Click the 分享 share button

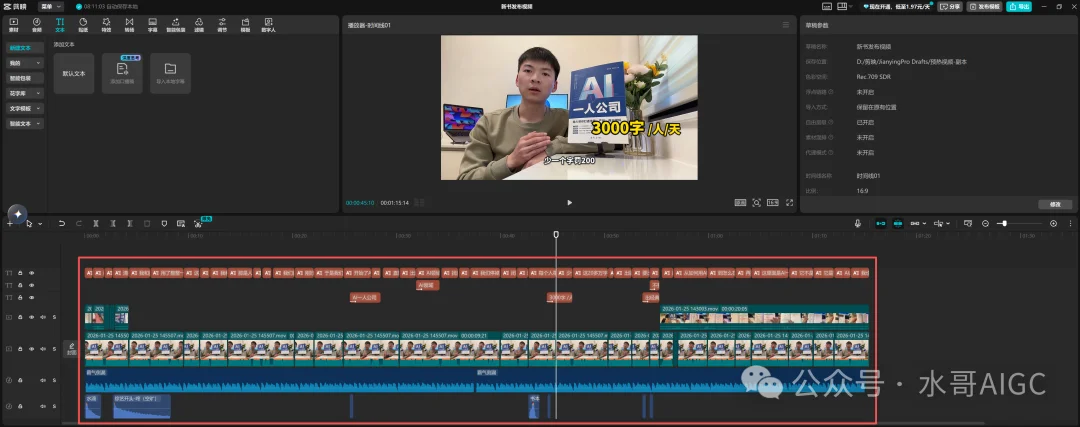(x=951, y=6)
